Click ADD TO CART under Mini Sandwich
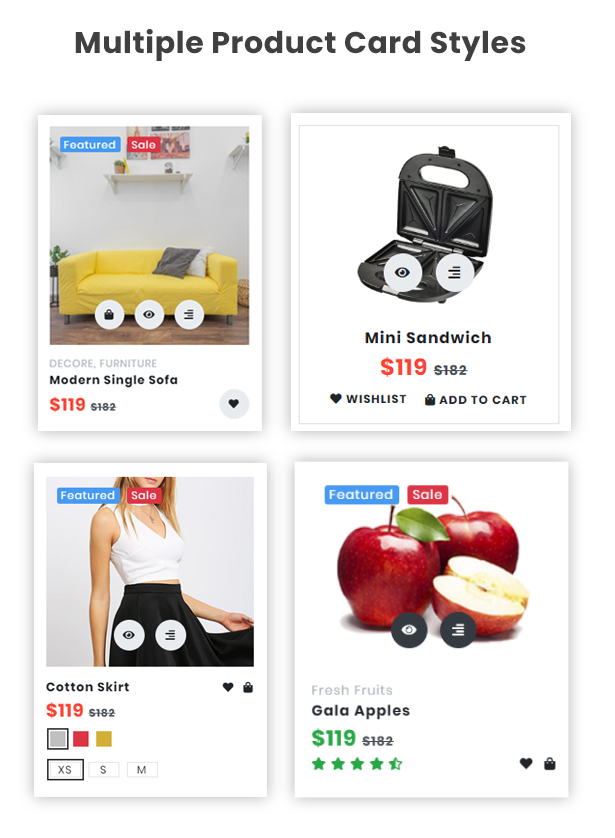Image resolution: width=615 pixels, height=838 pixels. (476, 400)
